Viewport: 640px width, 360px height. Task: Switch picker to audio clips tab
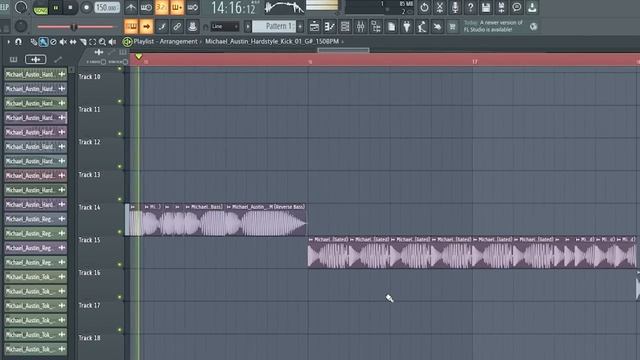pos(36,60)
